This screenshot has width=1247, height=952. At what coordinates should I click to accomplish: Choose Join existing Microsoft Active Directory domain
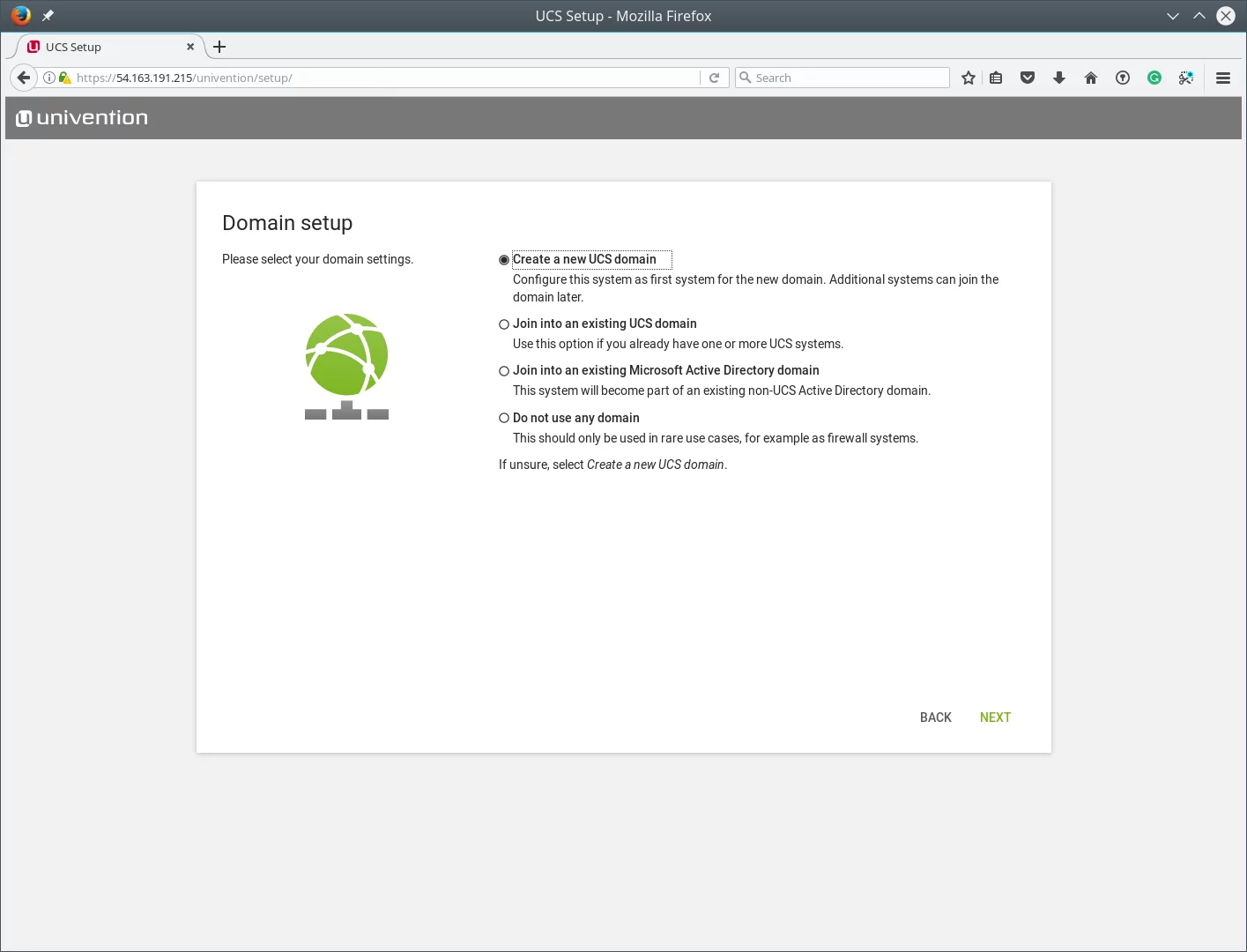click(x=504, y=371)
